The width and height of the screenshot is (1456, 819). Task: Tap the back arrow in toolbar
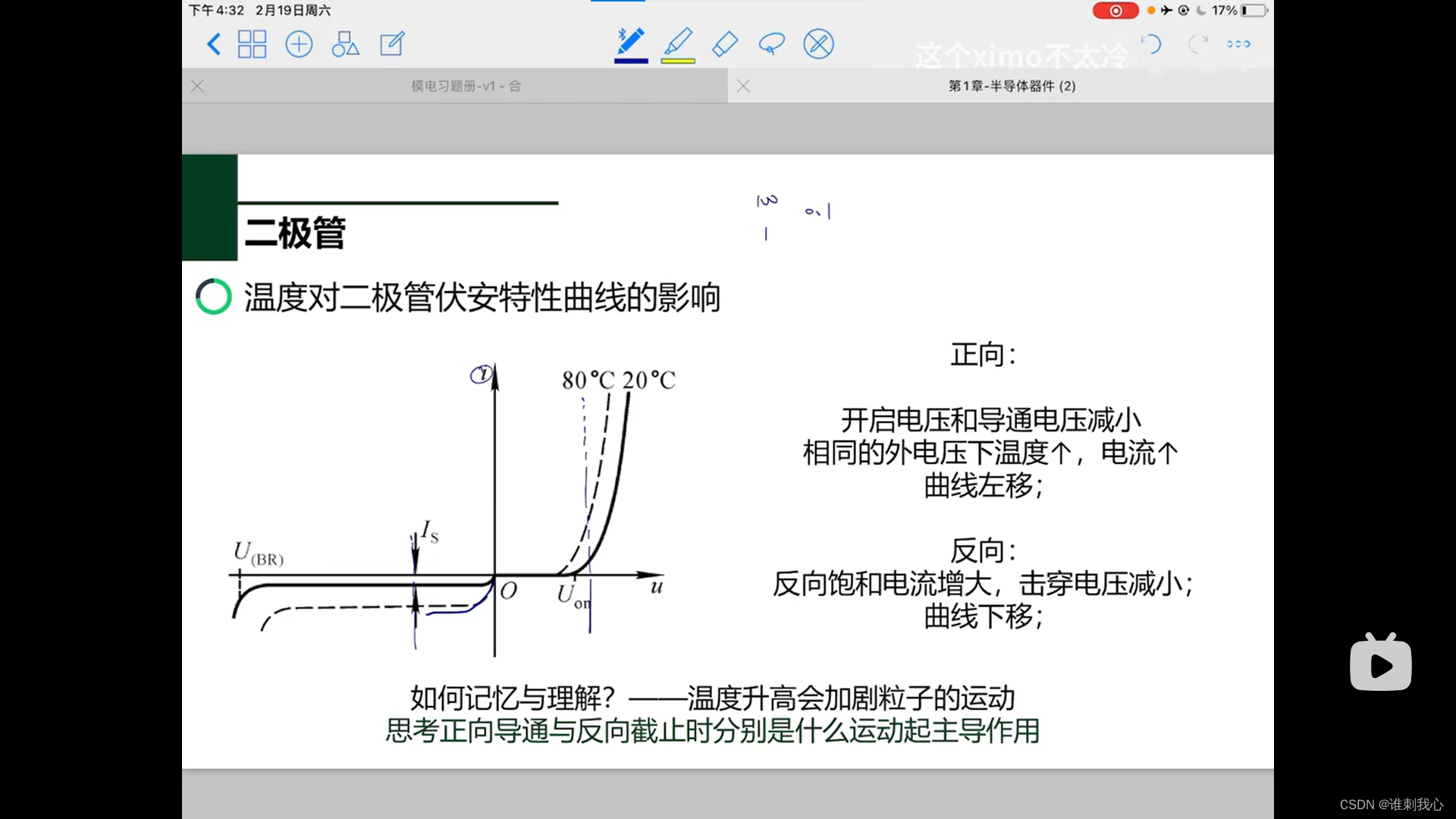(214, 44)
